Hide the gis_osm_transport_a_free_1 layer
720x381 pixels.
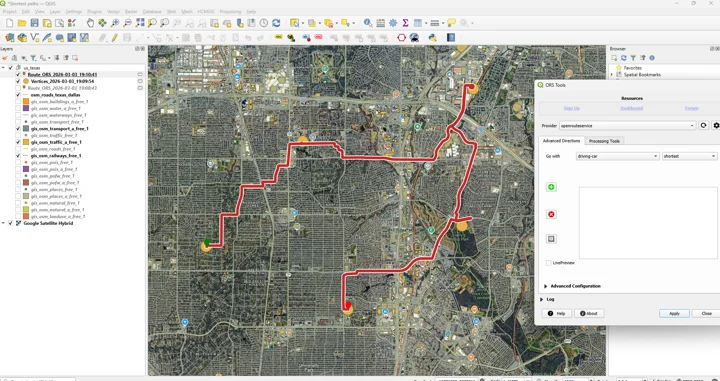18,129
